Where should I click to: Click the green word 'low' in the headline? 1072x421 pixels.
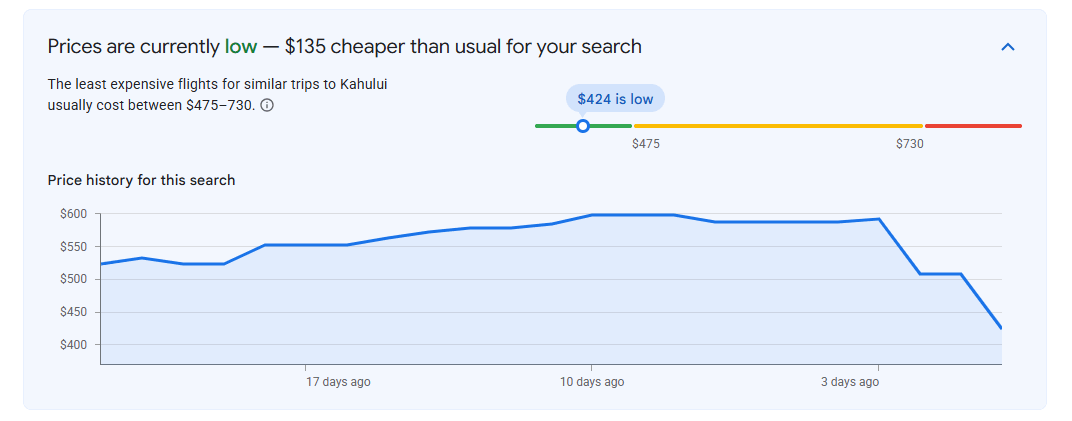(x=241, y=46)
